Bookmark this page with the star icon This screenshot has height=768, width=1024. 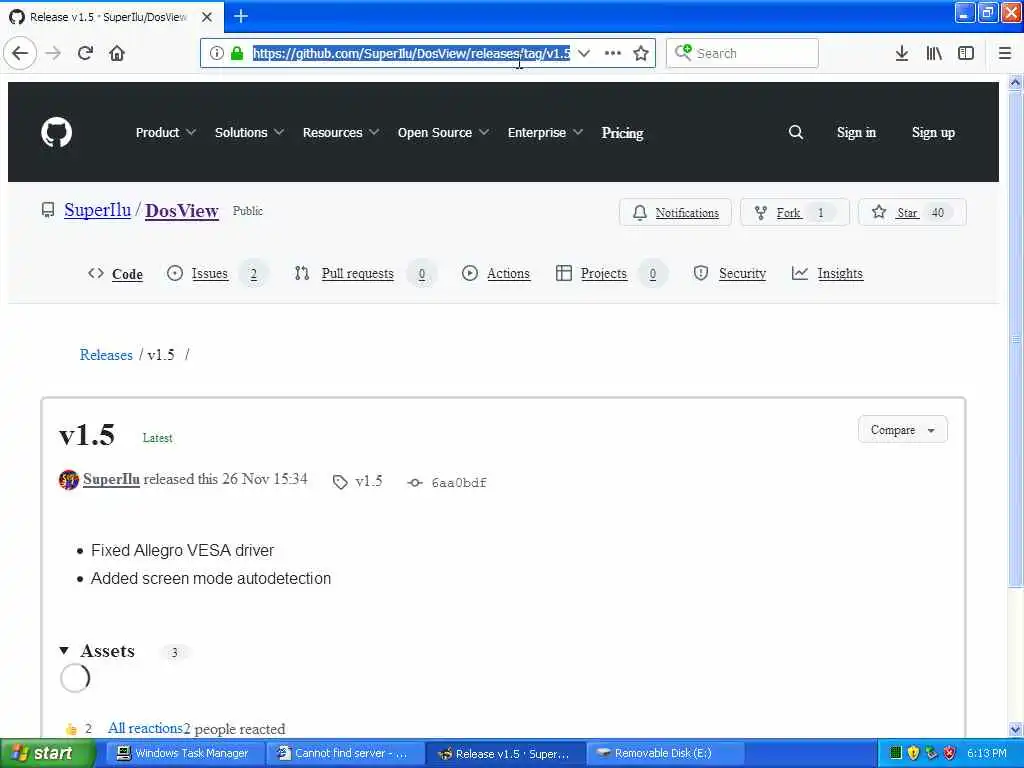tap(641, 53)
